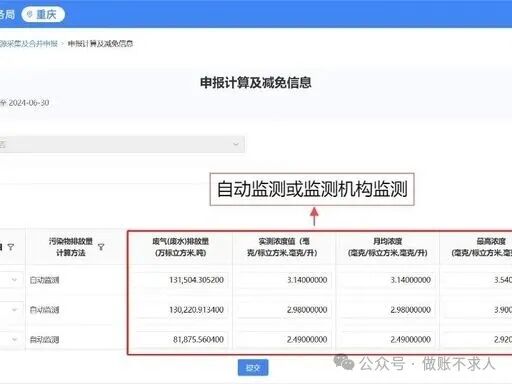Click the 实测浓度值 field showing 3.14000000

[284, 280]
